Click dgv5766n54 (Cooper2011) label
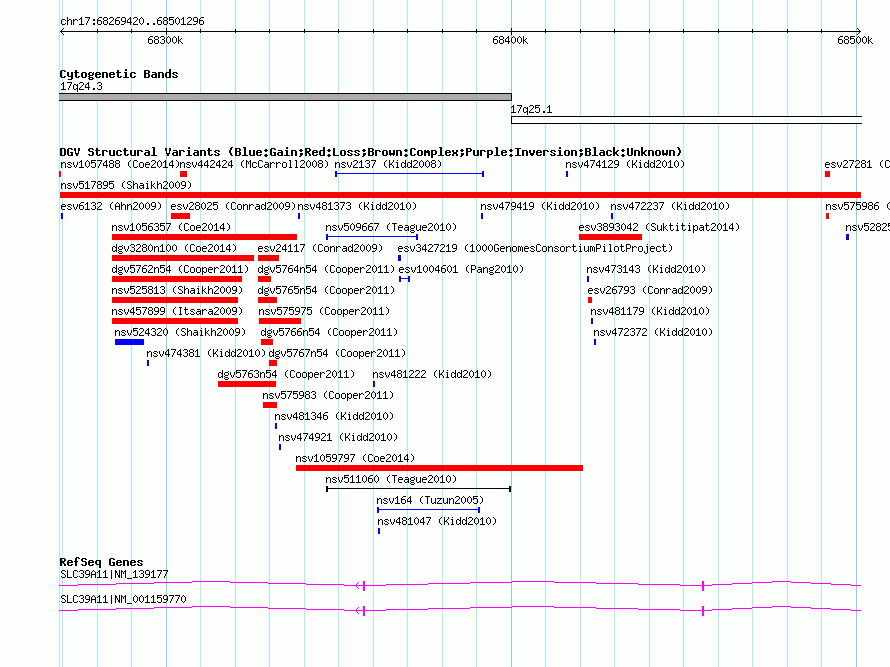Screen dimensions: 890x667 click(x=329, y=332)
